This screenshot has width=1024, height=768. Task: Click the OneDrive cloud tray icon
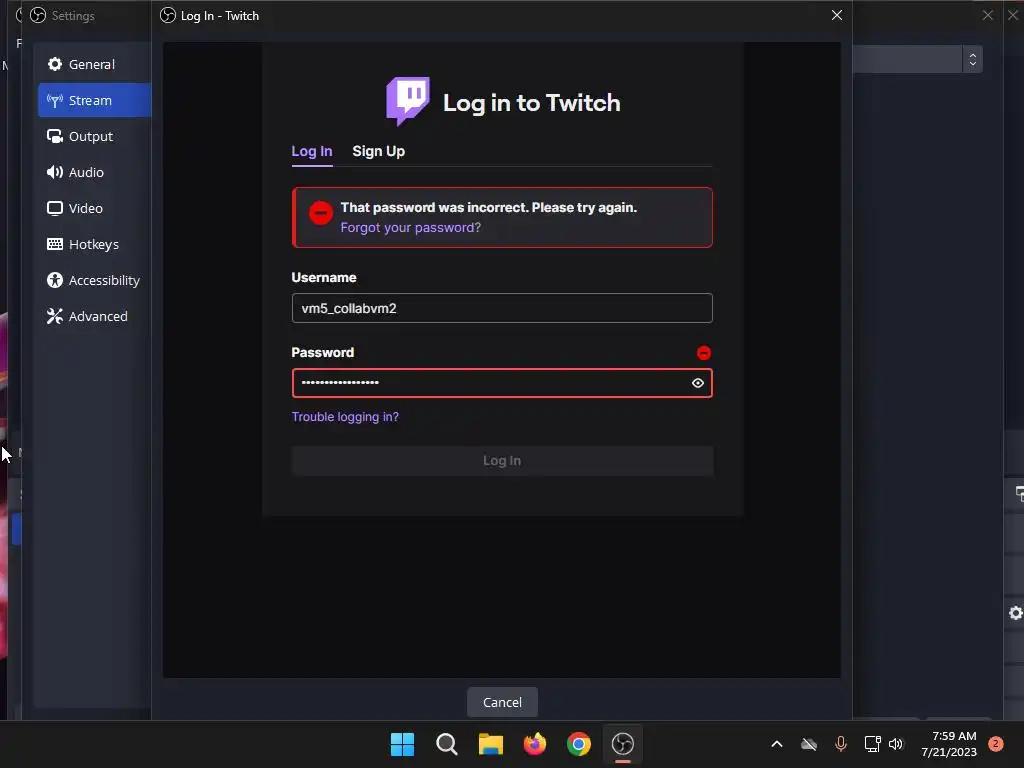pos(809,744)
